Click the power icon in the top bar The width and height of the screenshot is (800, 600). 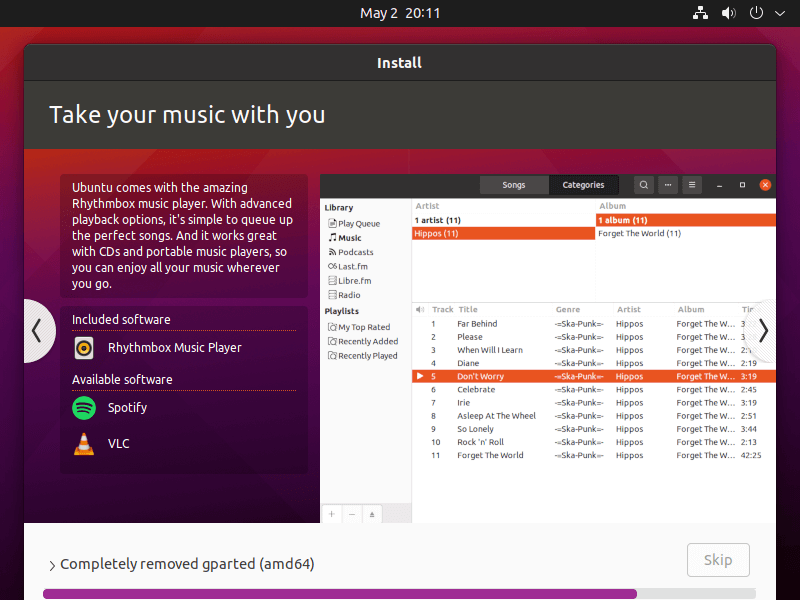pos(756,13)
